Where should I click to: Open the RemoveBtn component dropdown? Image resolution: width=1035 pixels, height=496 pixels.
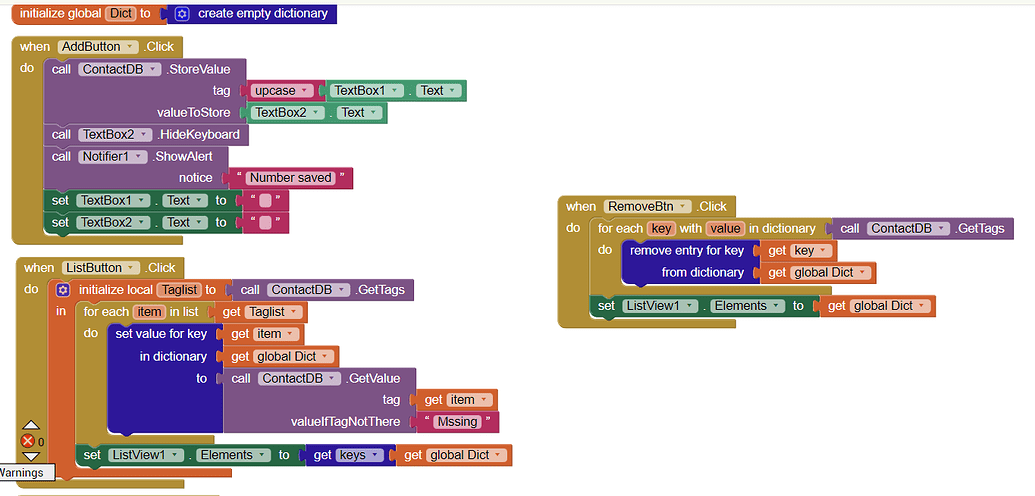coord(648,207)
